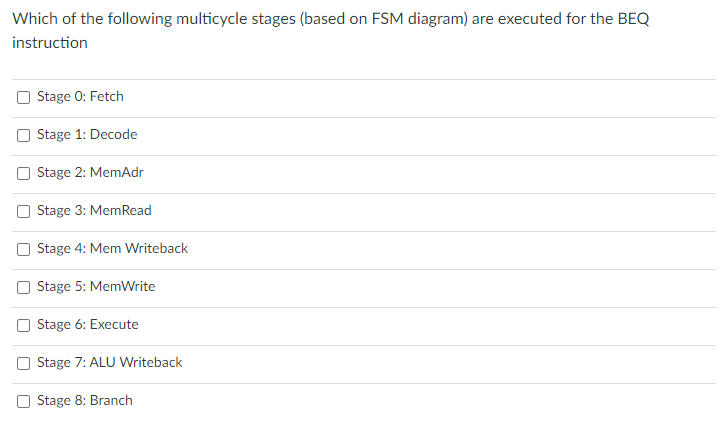Click the 'Stage 5: MemWrite' label text
This screenshot has height=426, width=728.
[x=96, y=287]
